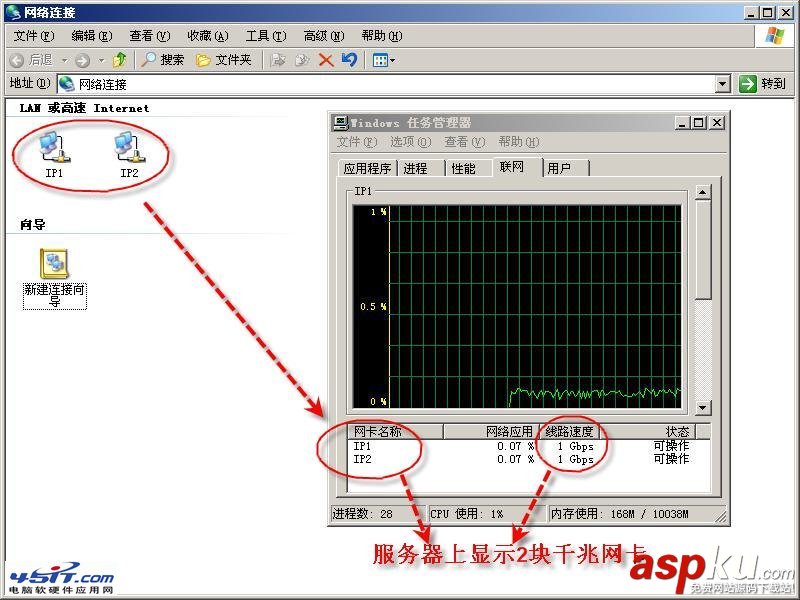The image size is (800, 600).
Task: Click the red X delete icon
Action: (326, 60)
